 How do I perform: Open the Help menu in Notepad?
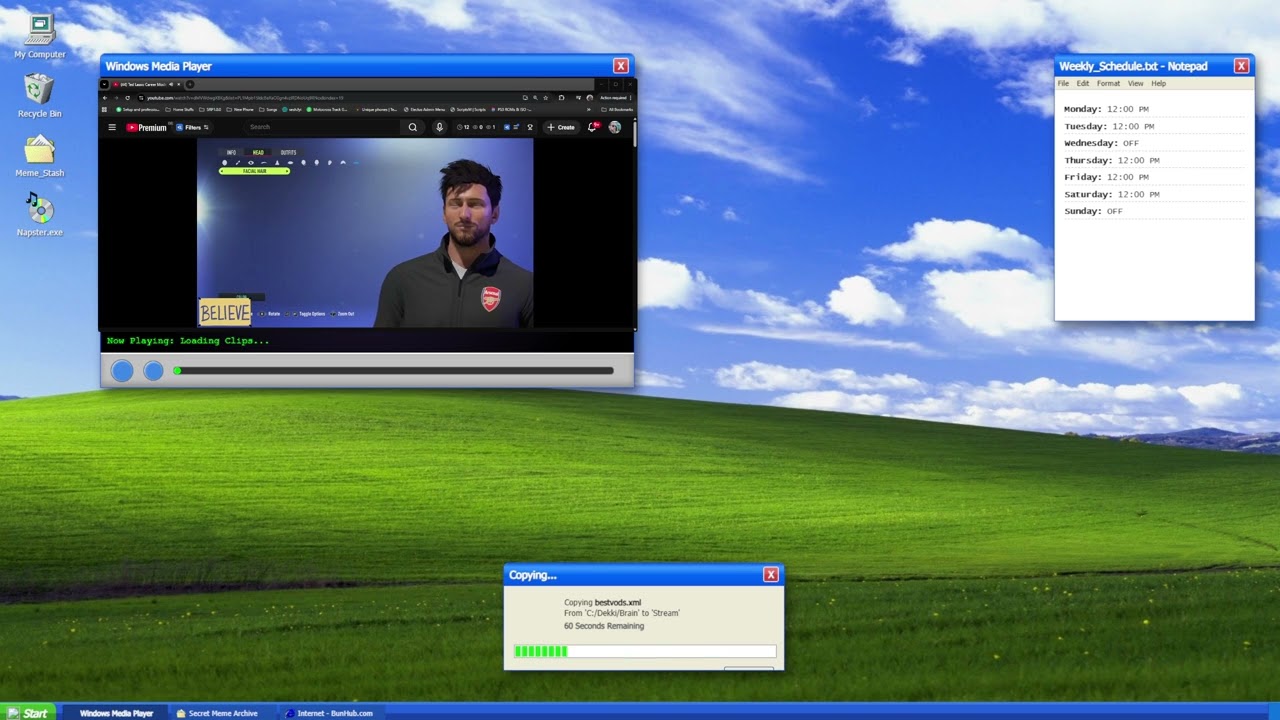(x=1158, y=83)
